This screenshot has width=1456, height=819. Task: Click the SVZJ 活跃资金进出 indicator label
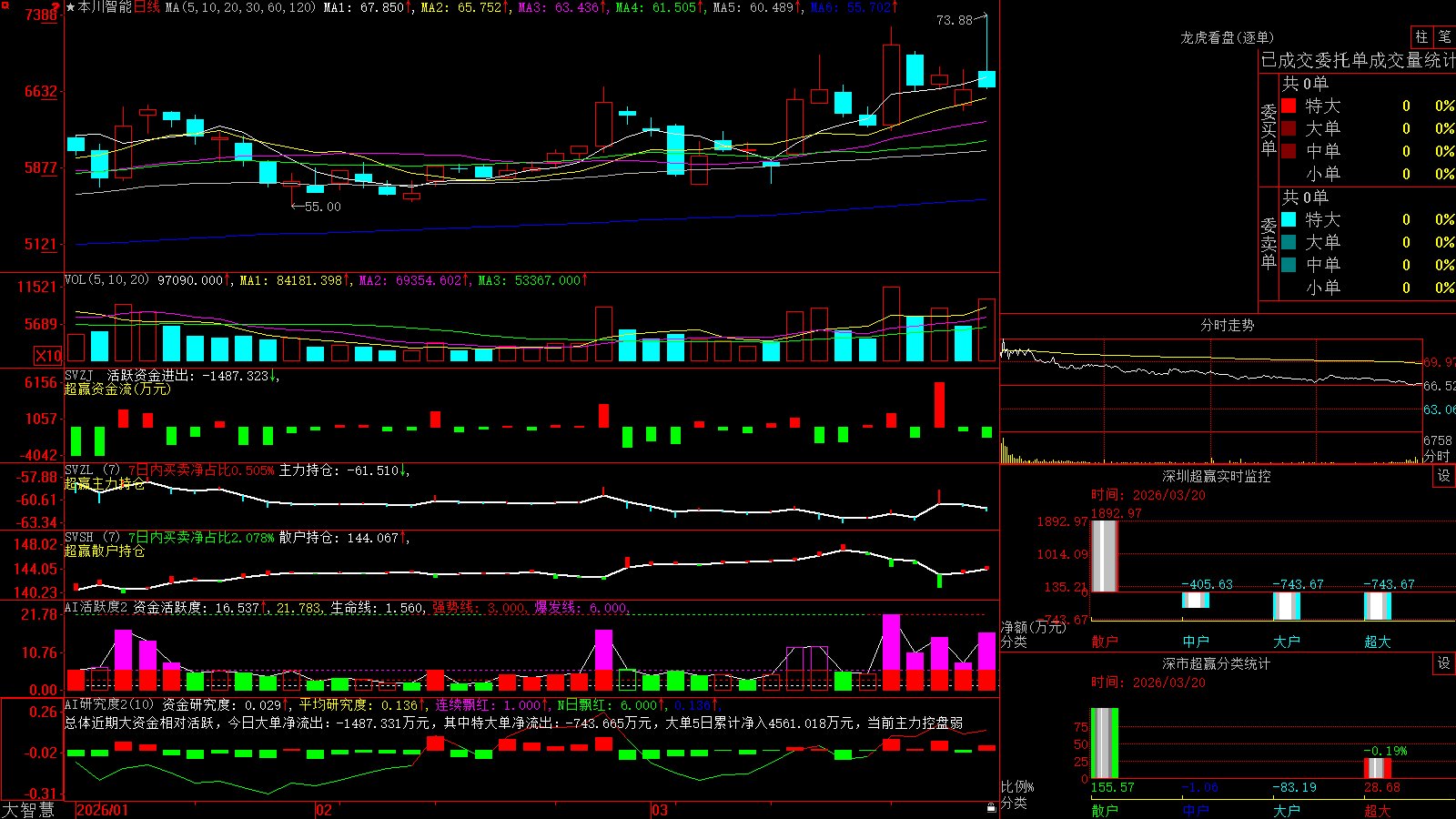coord(129,376)
